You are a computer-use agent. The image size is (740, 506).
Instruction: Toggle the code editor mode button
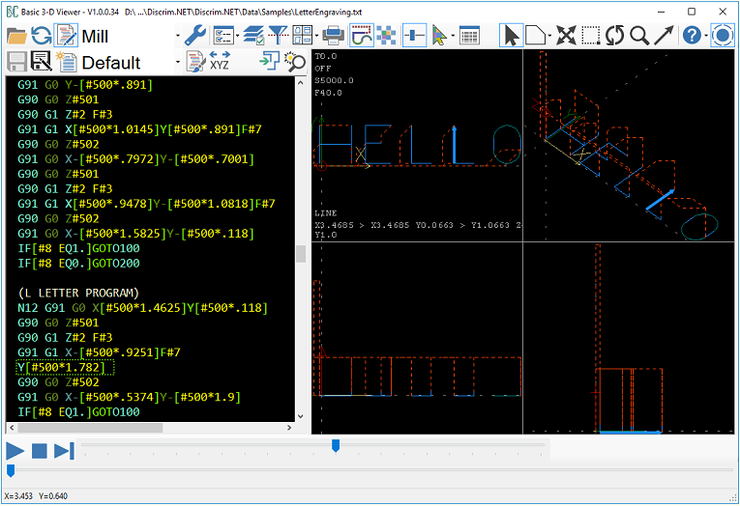[x=67, y=36]
